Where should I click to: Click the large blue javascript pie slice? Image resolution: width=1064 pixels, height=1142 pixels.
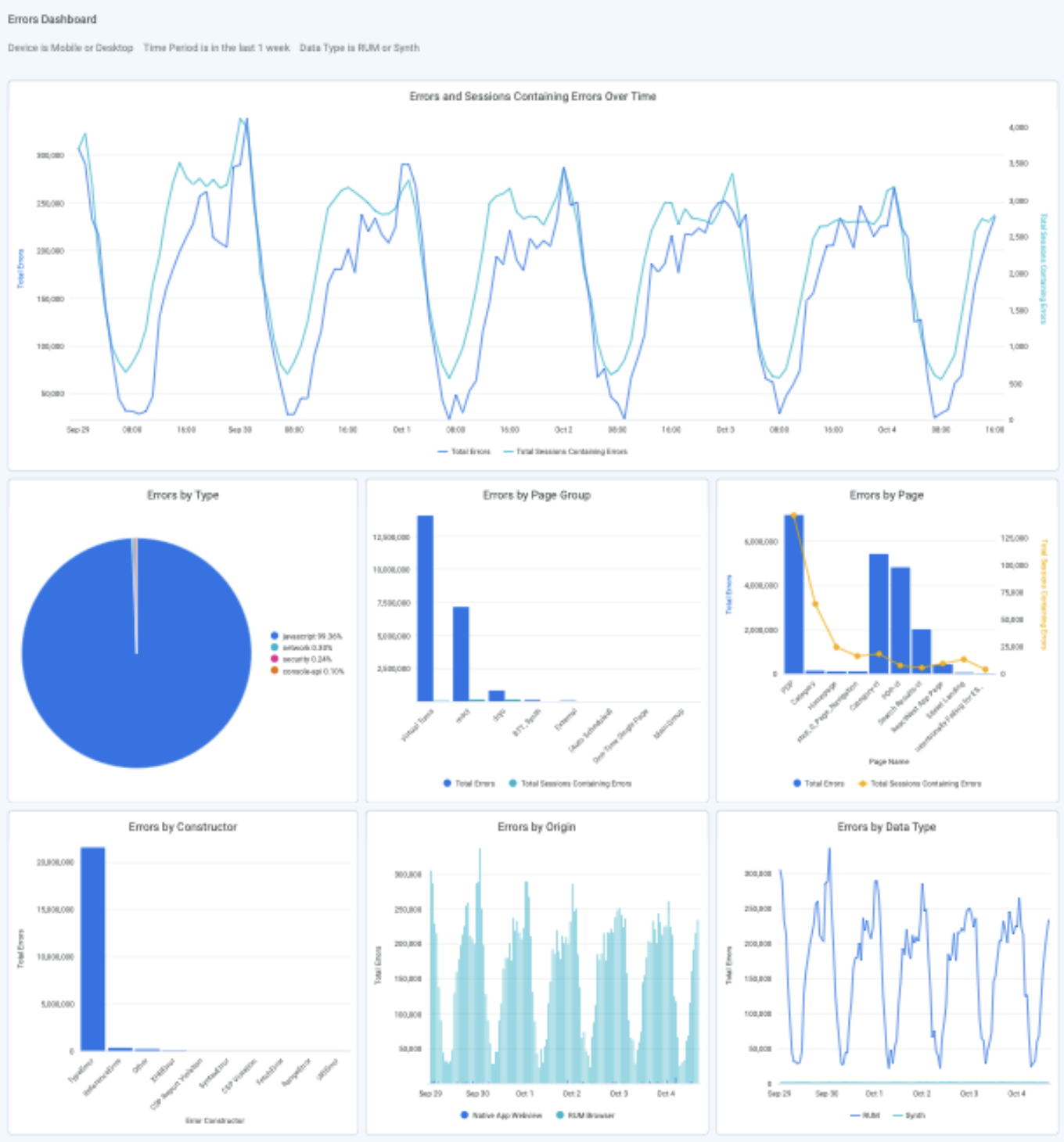point(137,688)
